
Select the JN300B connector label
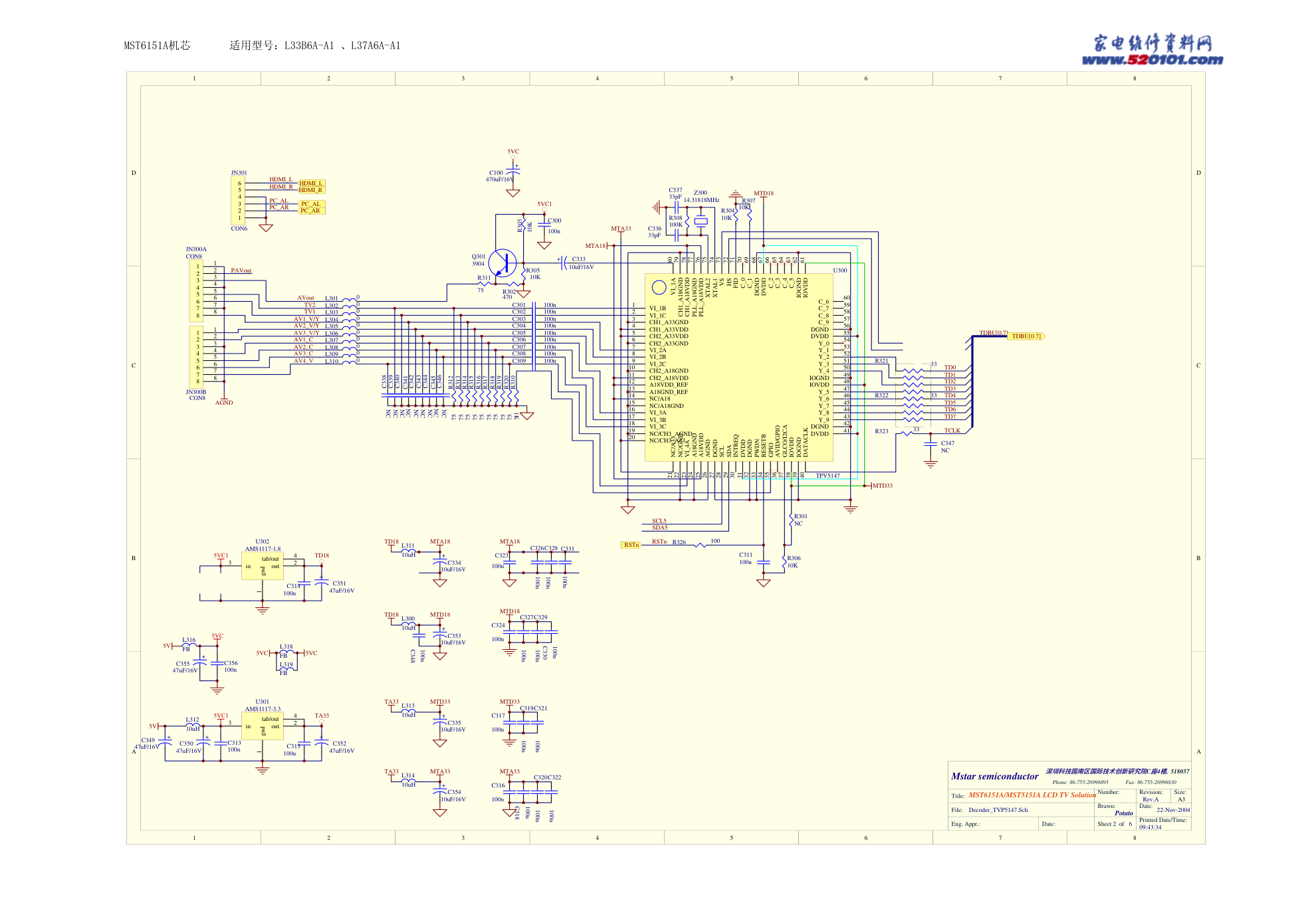pyautogui.click(x=196, y=392)
